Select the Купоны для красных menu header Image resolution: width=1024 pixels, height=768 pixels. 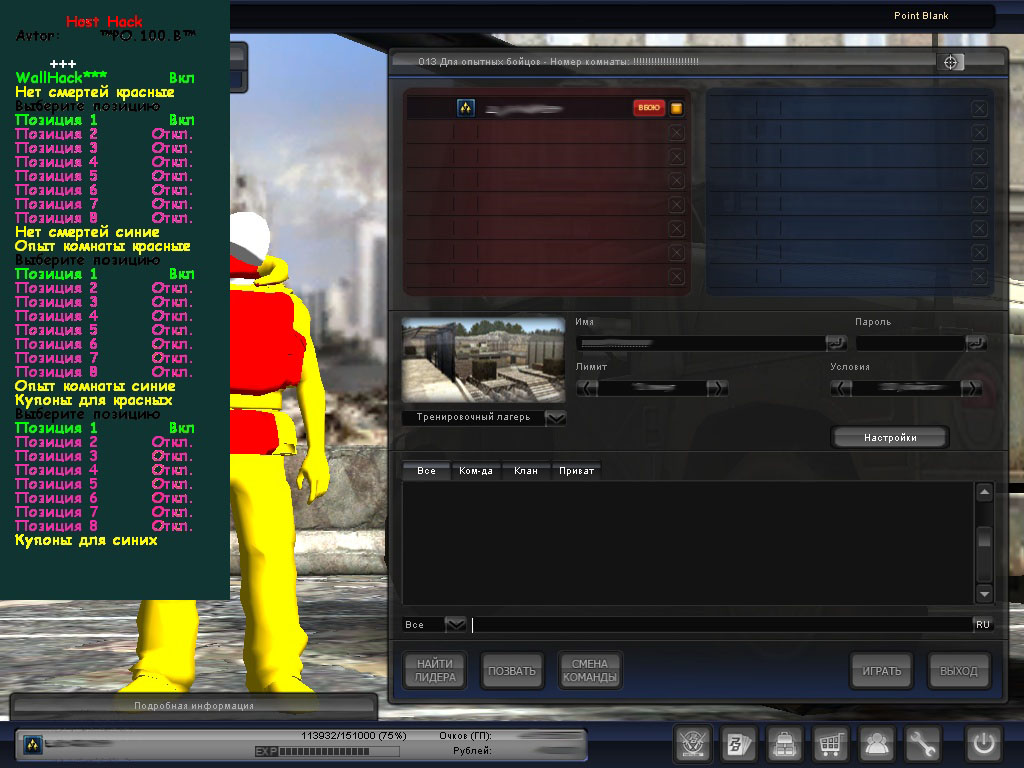pyautogui.click(x=93, y=400)
